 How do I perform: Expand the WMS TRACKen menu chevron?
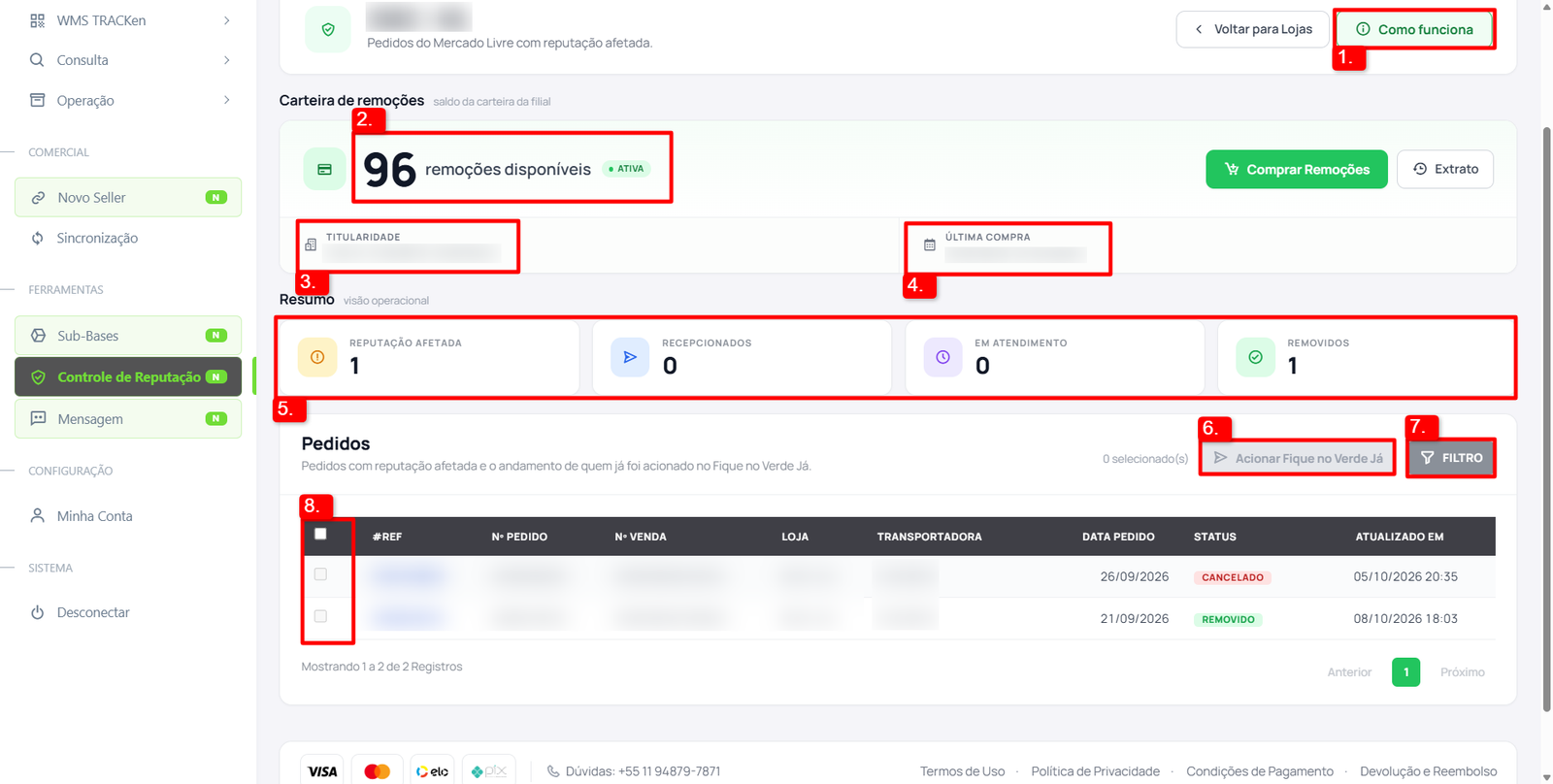226,20
